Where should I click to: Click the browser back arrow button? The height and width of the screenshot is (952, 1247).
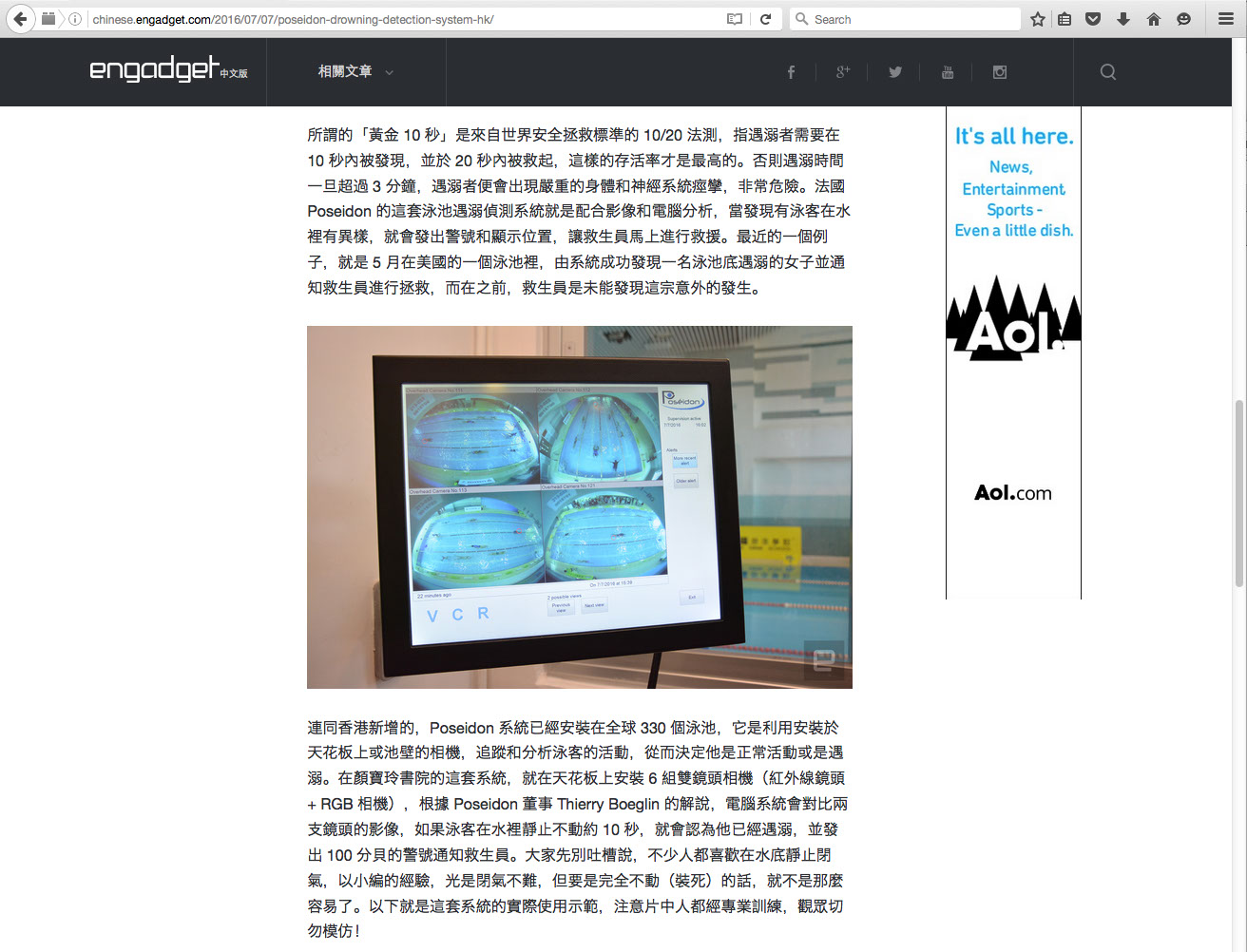pos(20,19)
